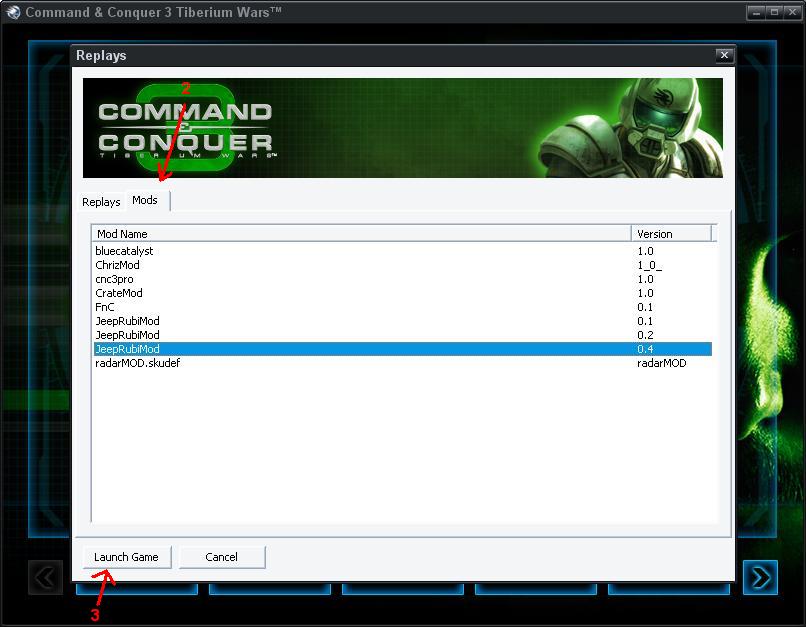Sort the list by Version column header
This screenshot has width=806, height=627.
click(x=671, y=234)
